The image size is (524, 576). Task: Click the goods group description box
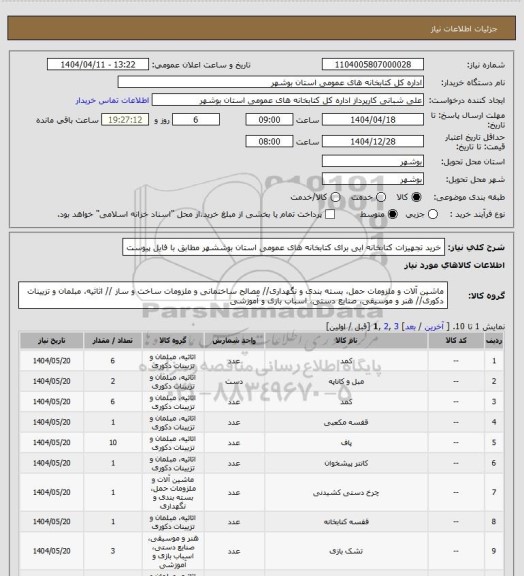tap(233, 296)
